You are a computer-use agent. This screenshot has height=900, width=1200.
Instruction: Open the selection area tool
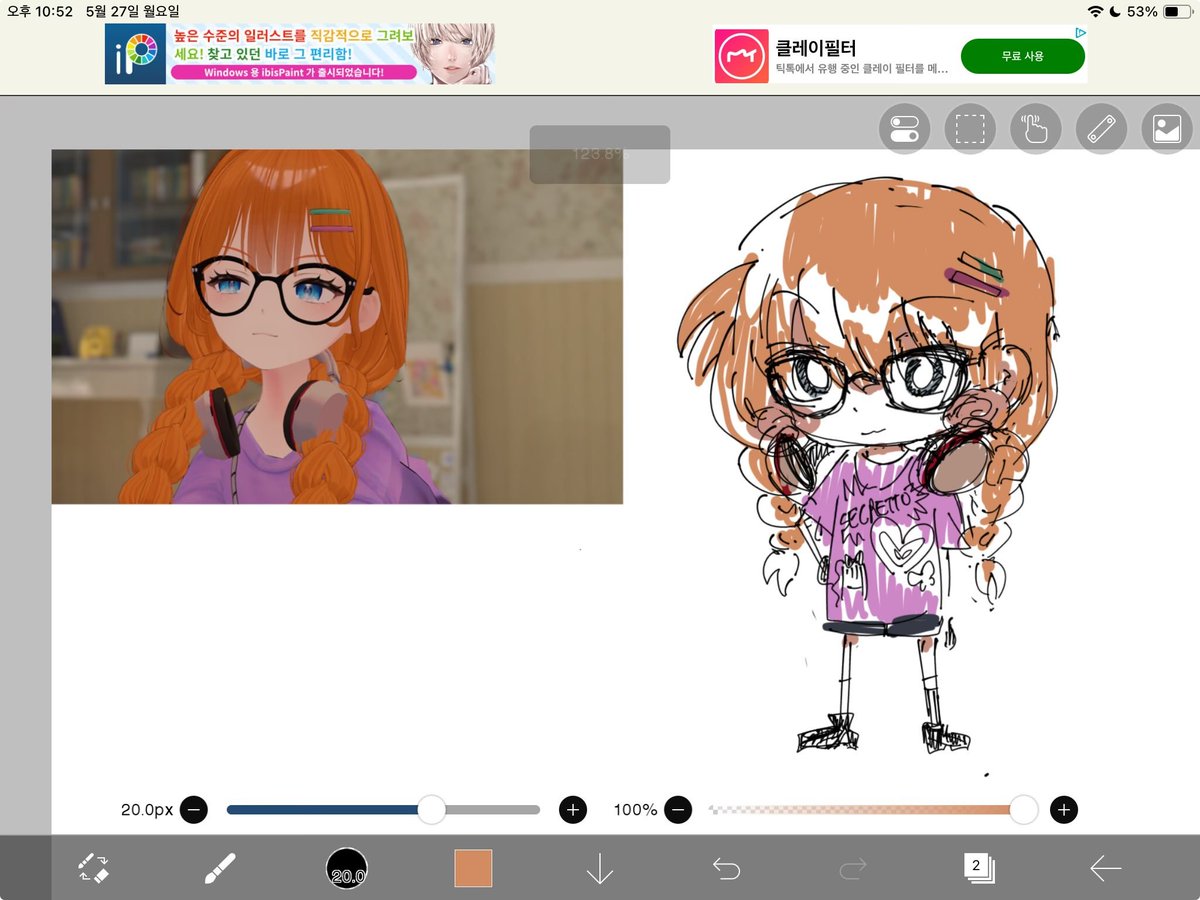point(970,129)
